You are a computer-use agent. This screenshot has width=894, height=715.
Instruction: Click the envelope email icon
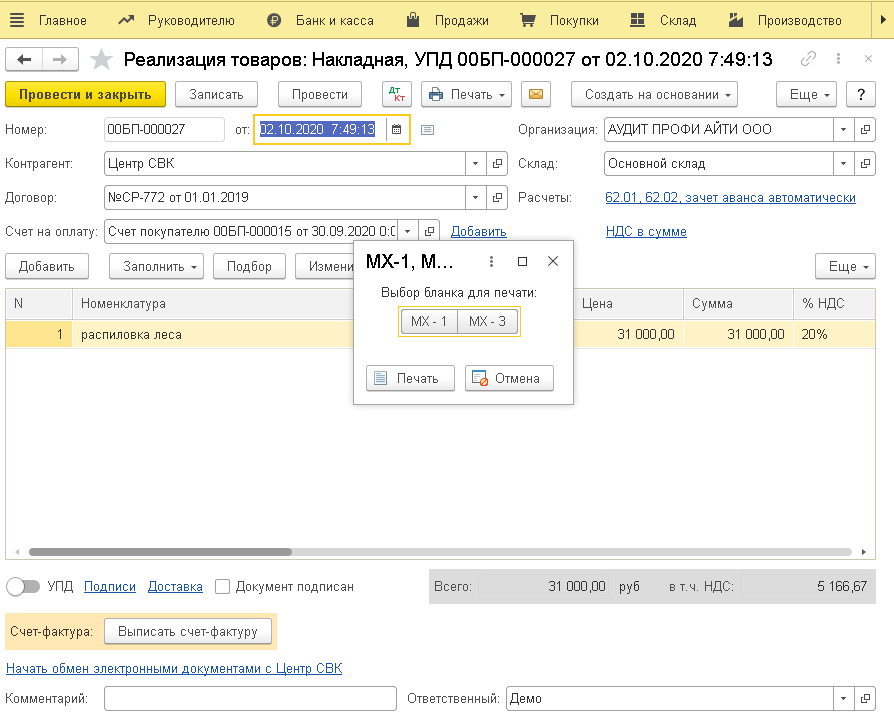tap(535, 95)
